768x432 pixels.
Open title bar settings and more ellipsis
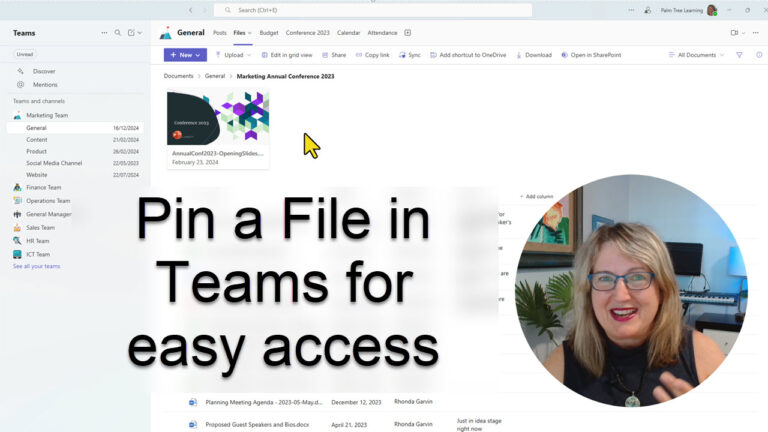[x=631, y=10]
